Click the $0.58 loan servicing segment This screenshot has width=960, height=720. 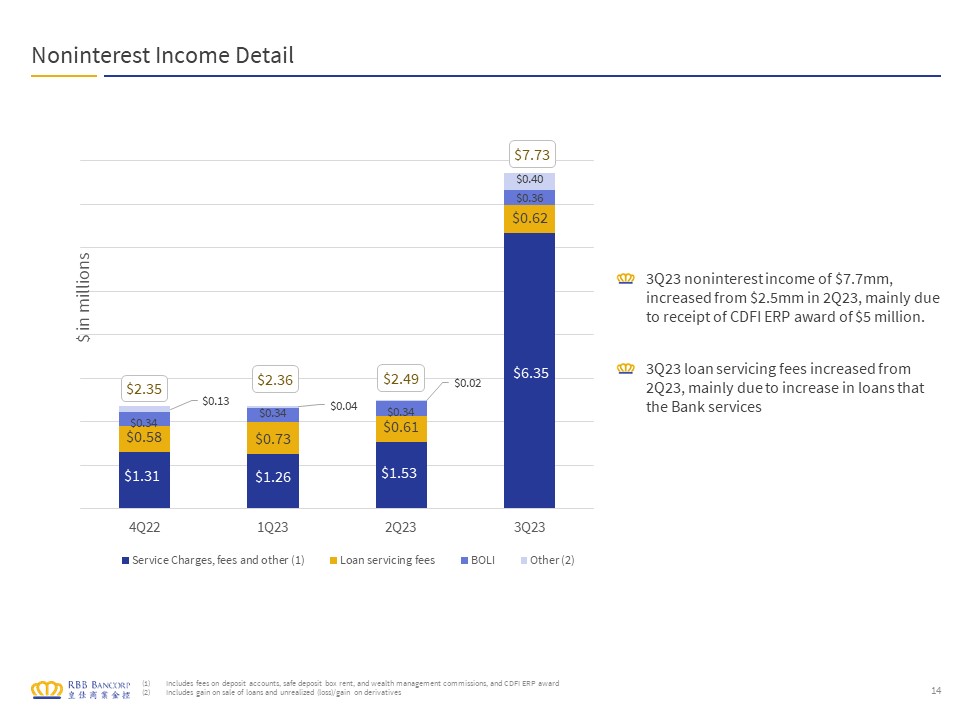click(x=144, y=438)
